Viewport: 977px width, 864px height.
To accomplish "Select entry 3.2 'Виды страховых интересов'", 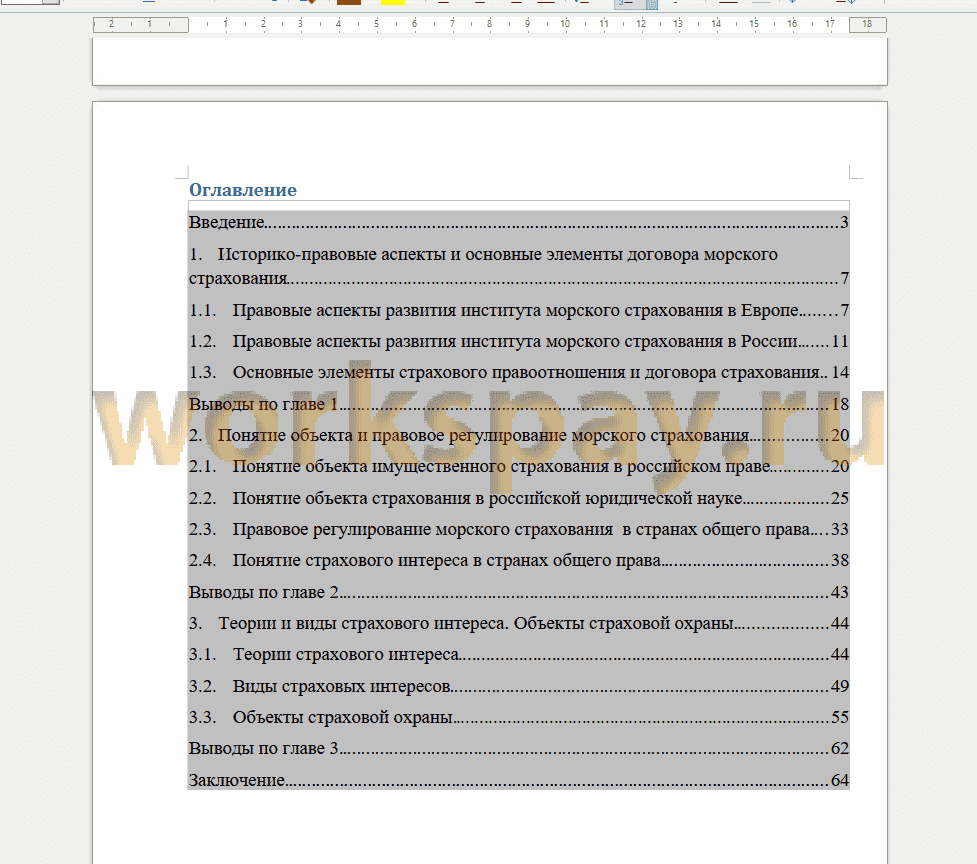I will point(518,686).
